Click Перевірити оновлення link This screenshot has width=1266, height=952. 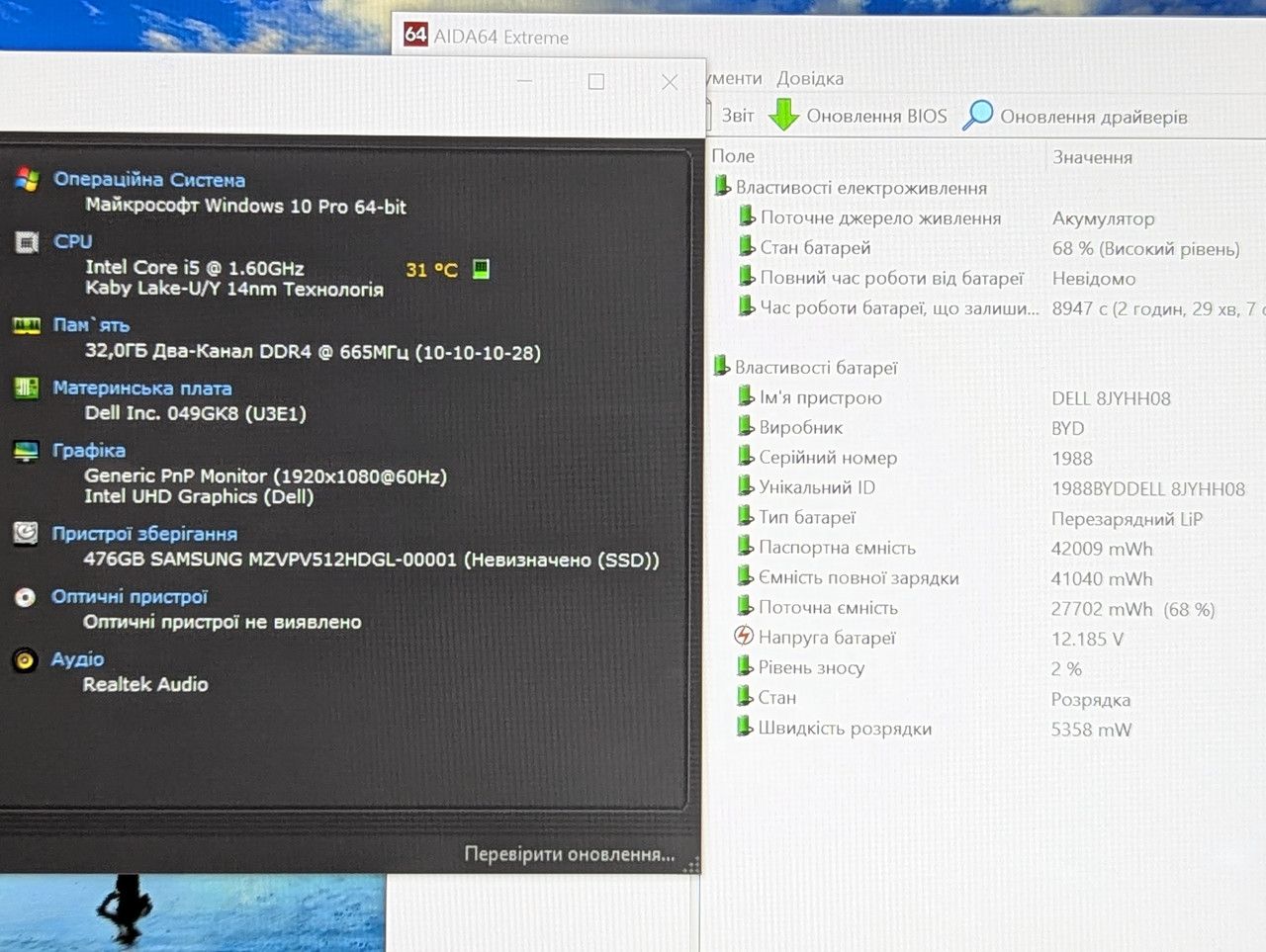(570, 854)
